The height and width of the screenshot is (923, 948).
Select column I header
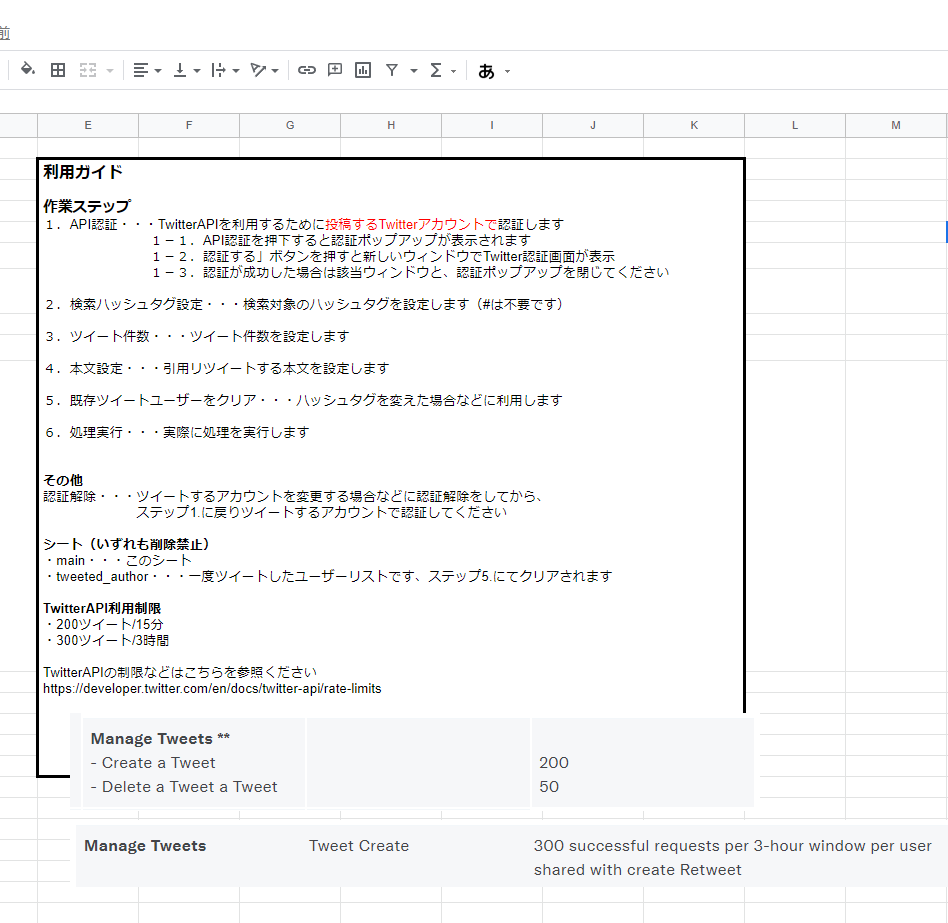492,125
